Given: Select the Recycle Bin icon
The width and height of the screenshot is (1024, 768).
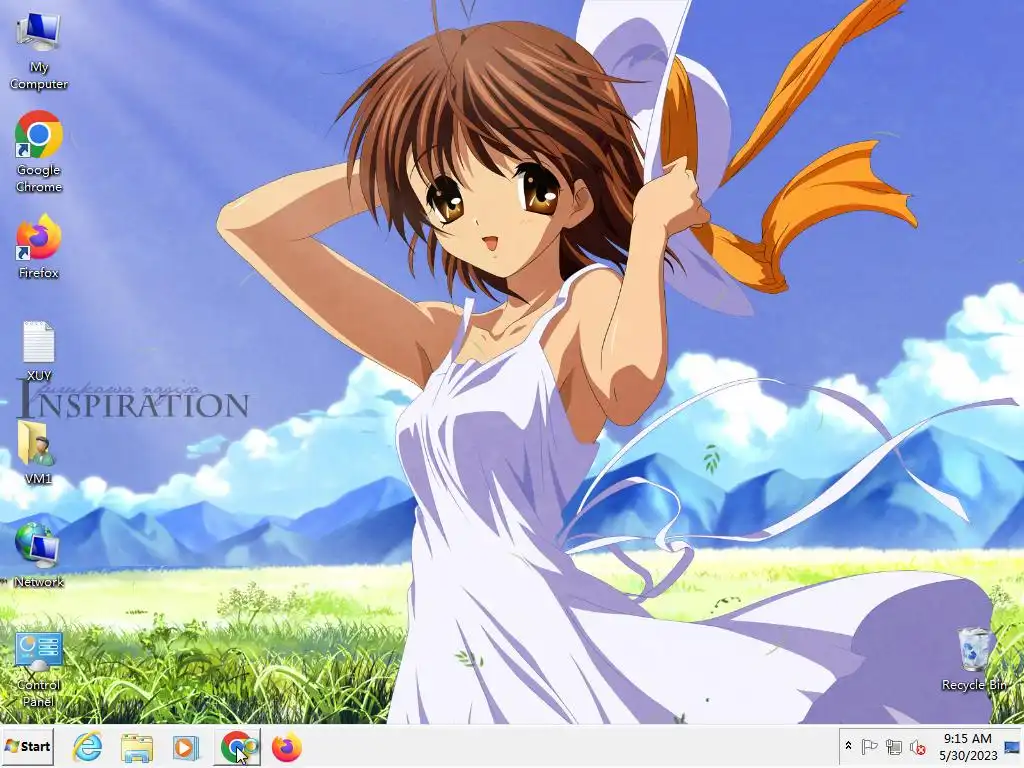Looking at the screenshot, I should tap(974, 659).
